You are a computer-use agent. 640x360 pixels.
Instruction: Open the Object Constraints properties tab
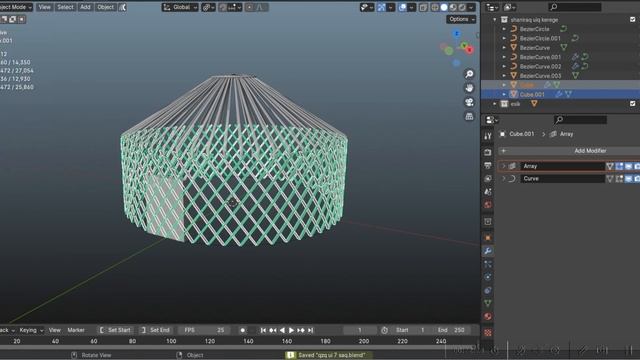(x=488, y=290)
